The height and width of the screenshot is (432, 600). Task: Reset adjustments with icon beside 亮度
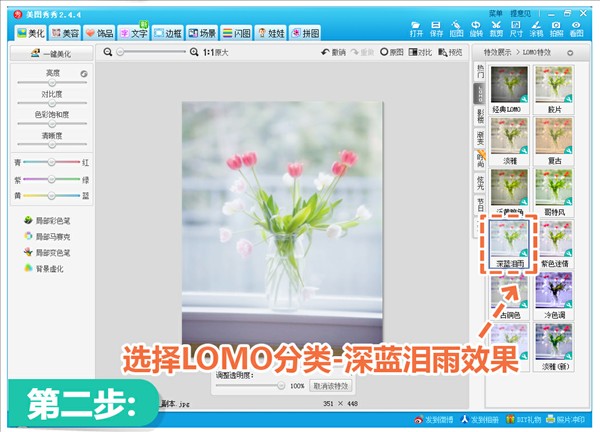point(84,74)
